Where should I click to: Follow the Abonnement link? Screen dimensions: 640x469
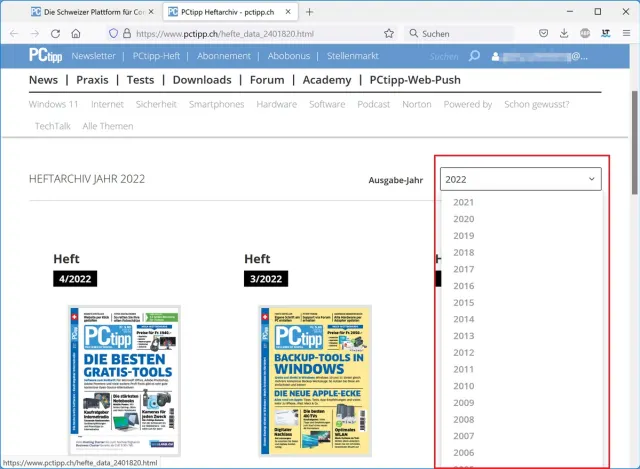(223, 56)
